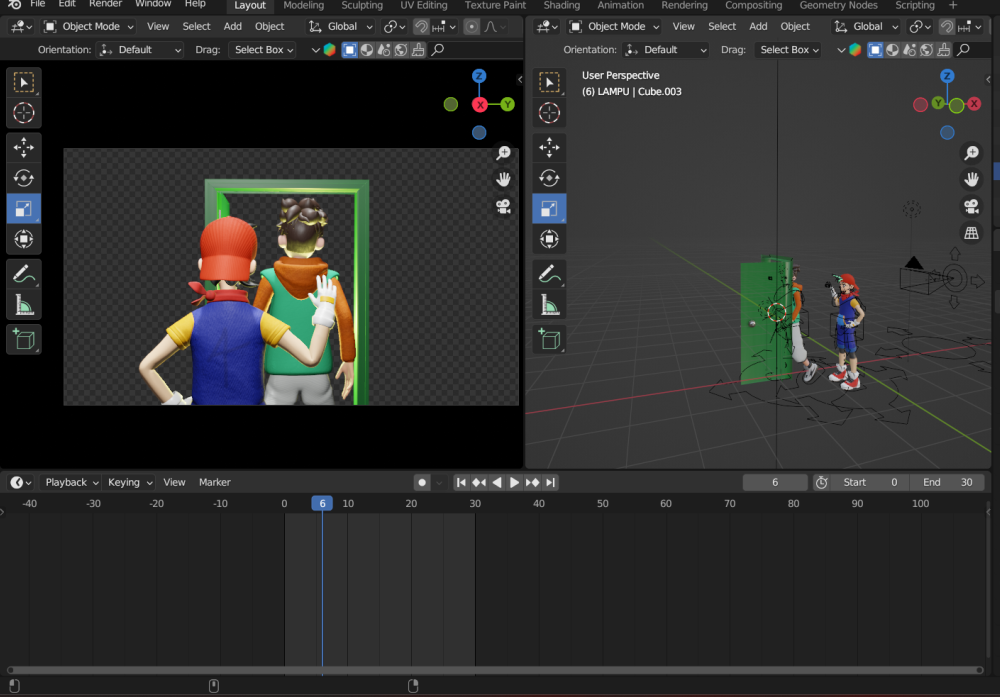
Task: Switch to the Geometry Nodes workspace tab
Action: tap(838, 5)
